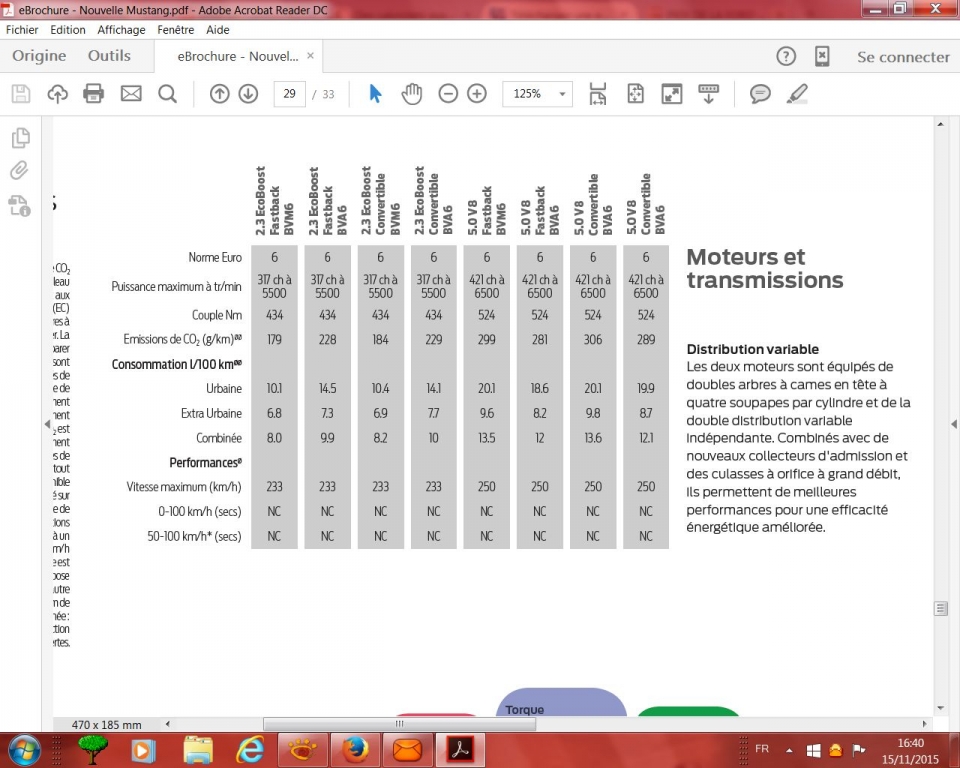Click 'Couple Nm' row label
Screen dimensions: 960x768
tap(217, 315)
